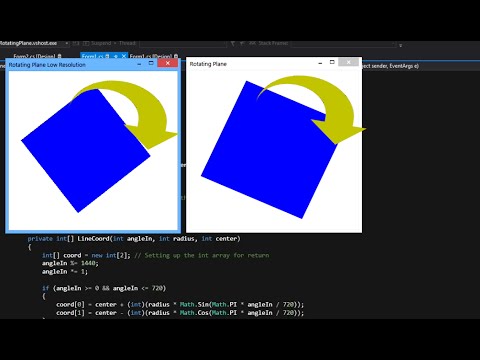Image resolution: width=480 pixels, height=360 pixels.
Task: Click the 'angleIn *= 1;' line
Action: click(x=65, y=272)
